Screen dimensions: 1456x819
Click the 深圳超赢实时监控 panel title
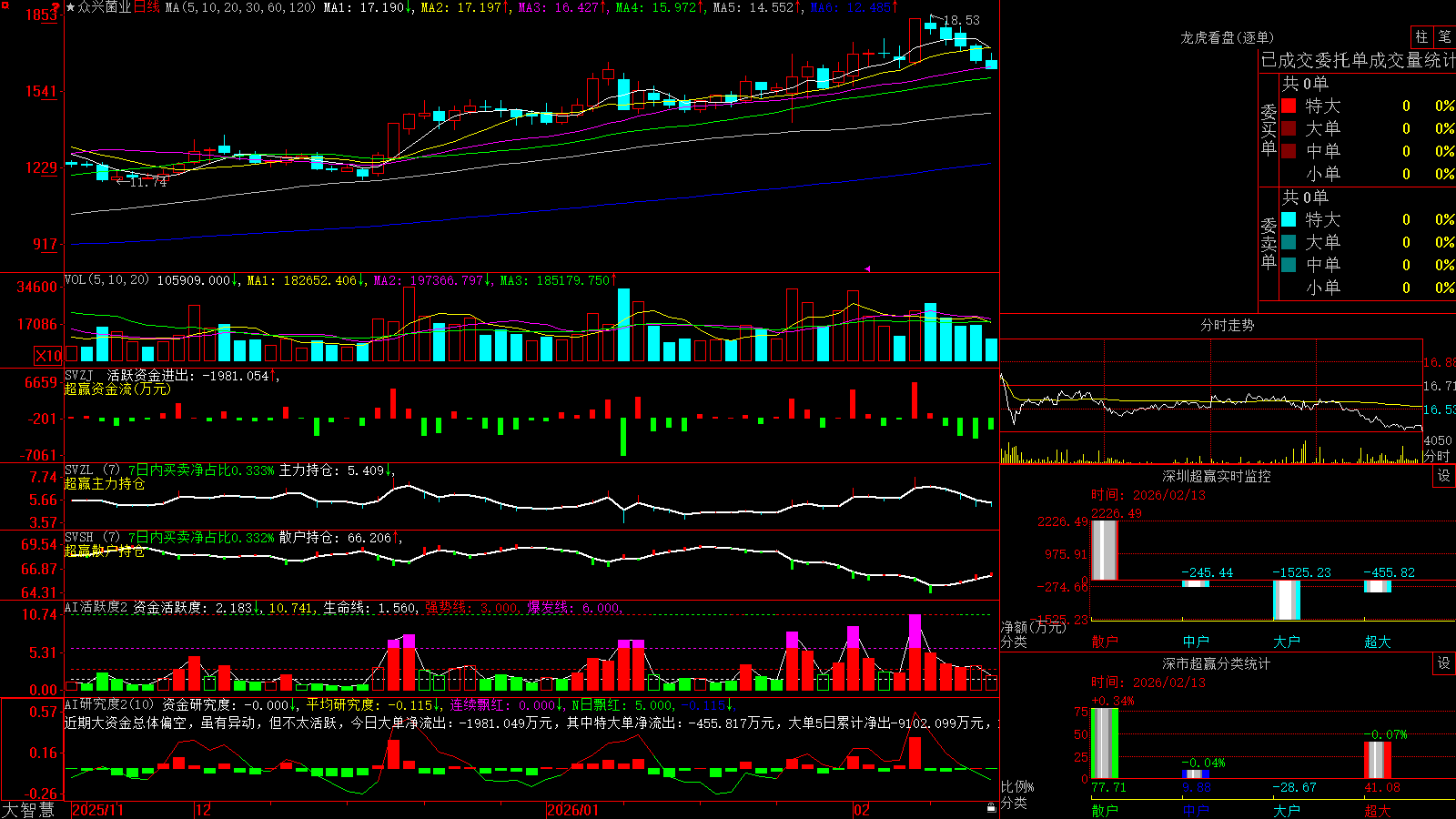tap(1217, 476)
